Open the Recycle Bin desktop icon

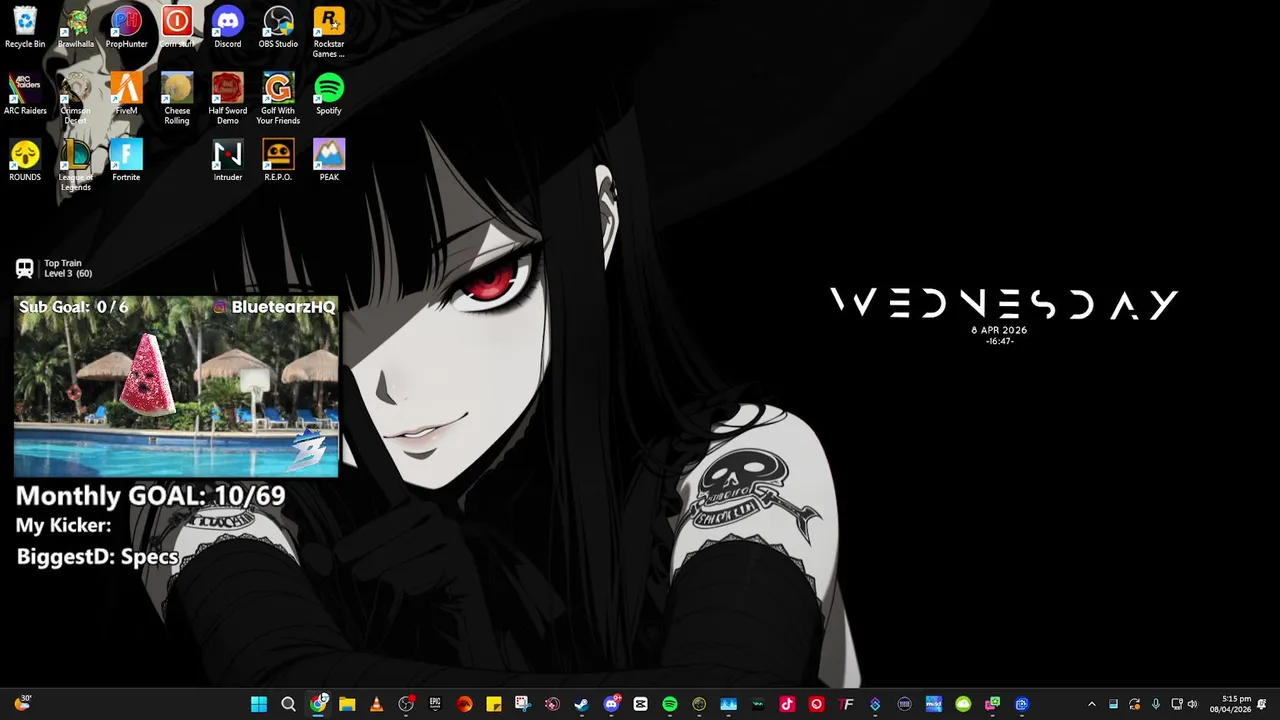(25, 27)
